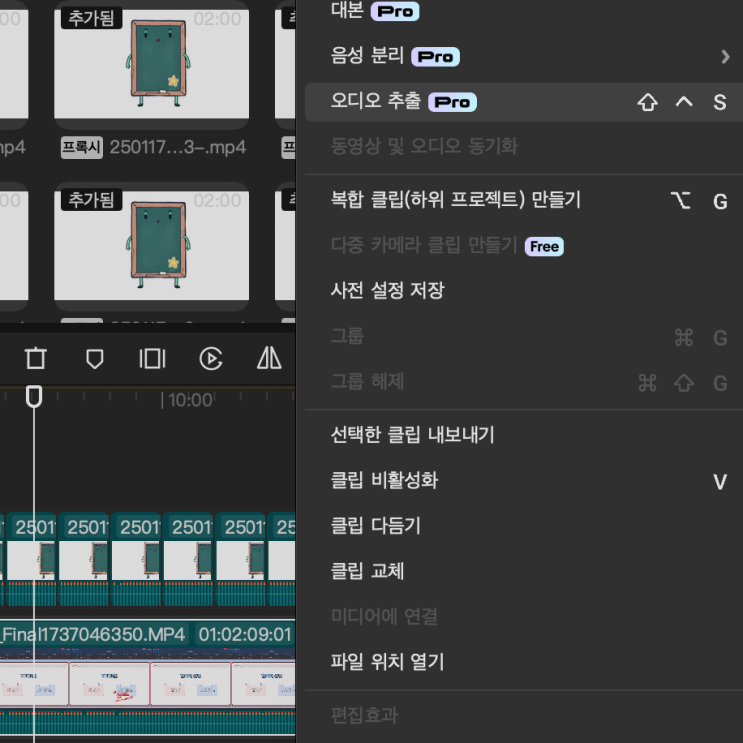The width and height of the screenshot is (743, 743).
Task: Click the mirror flip icon
Action: pos(269,358)
